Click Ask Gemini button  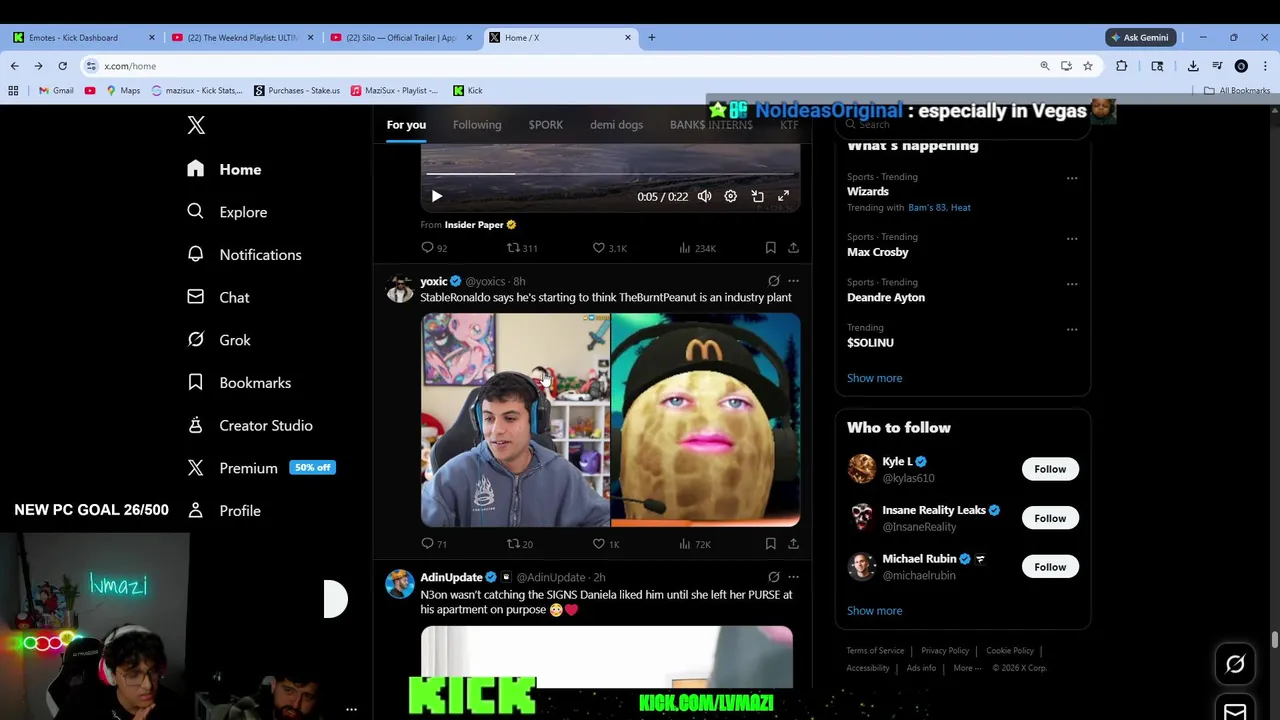point(1140,37)
